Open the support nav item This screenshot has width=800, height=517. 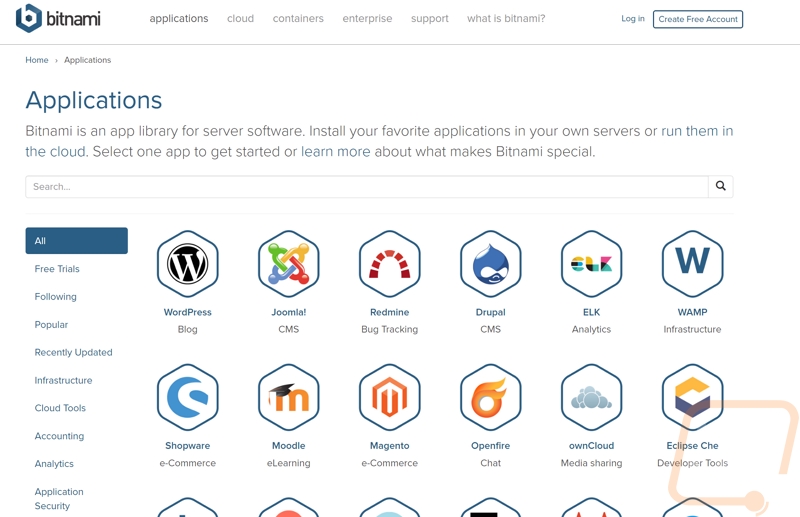pyautogui.click(x=430, y=18)
